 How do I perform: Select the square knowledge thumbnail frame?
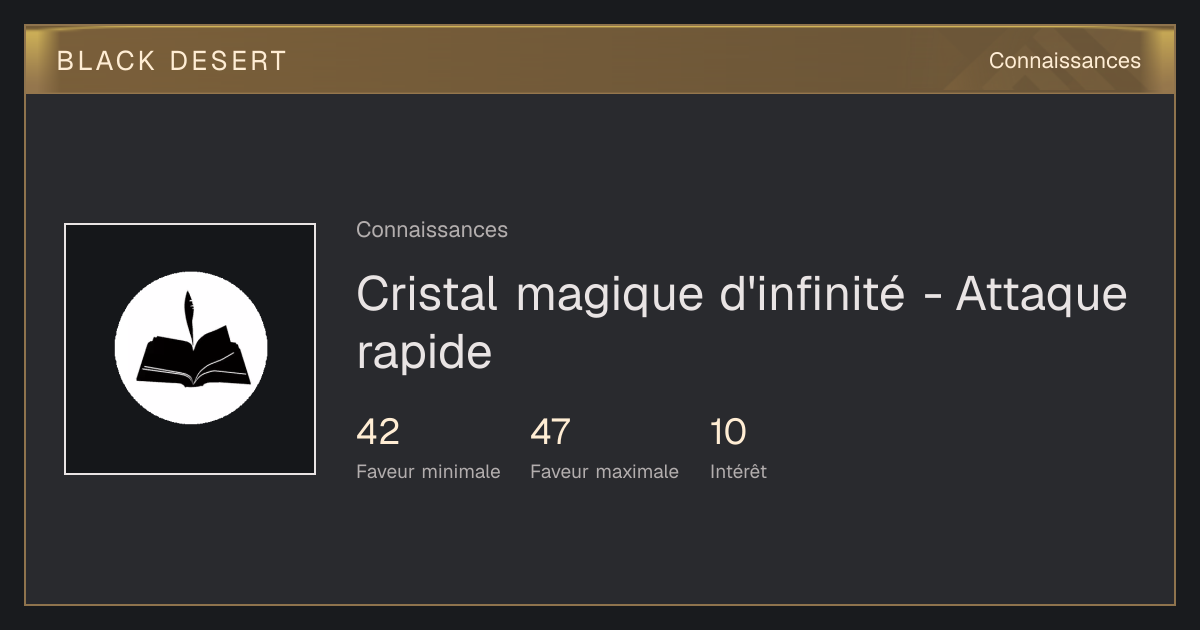click(190, 349)
